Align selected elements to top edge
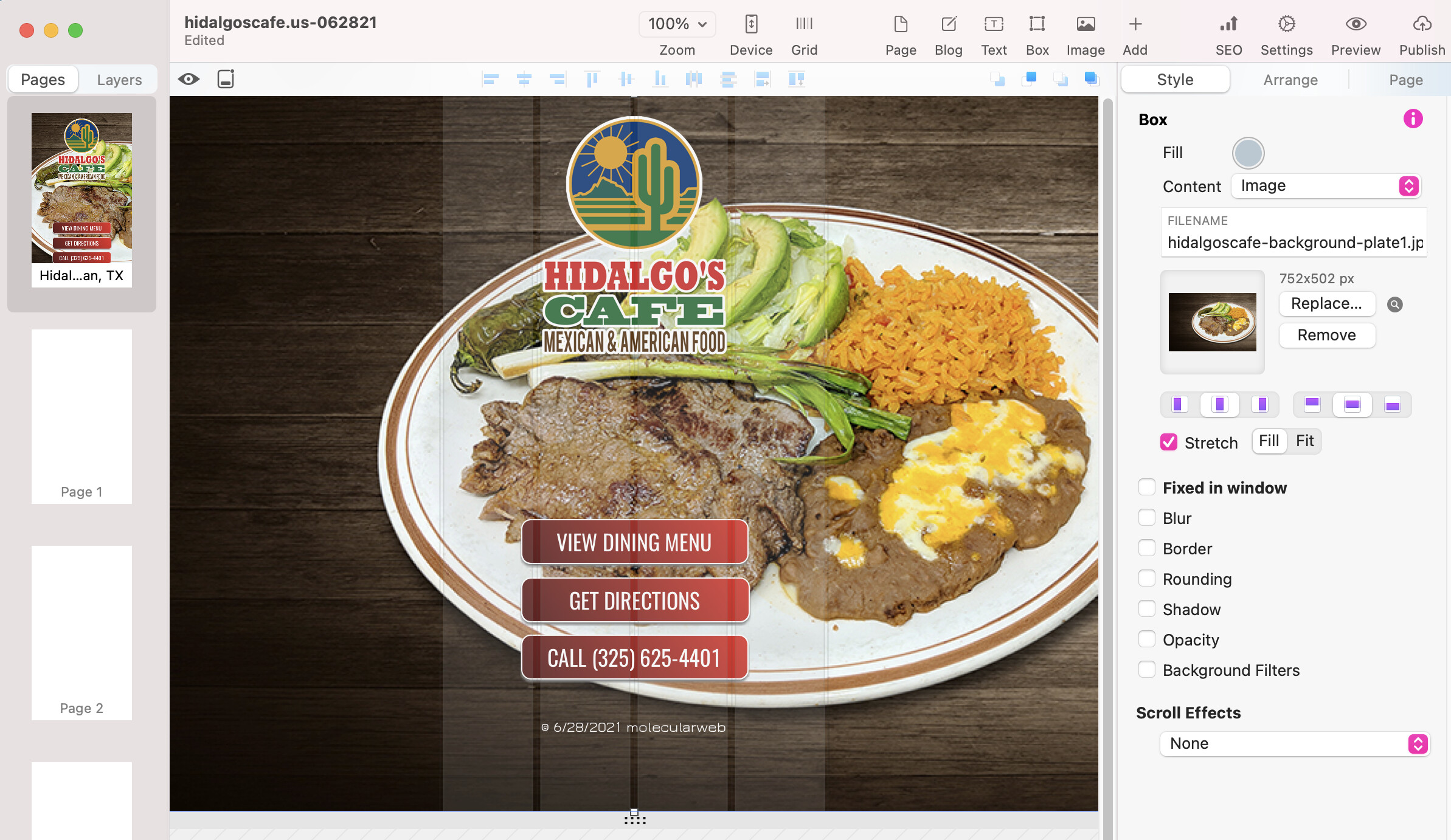Screen dimensions: 1451x840 click(592, 79)
